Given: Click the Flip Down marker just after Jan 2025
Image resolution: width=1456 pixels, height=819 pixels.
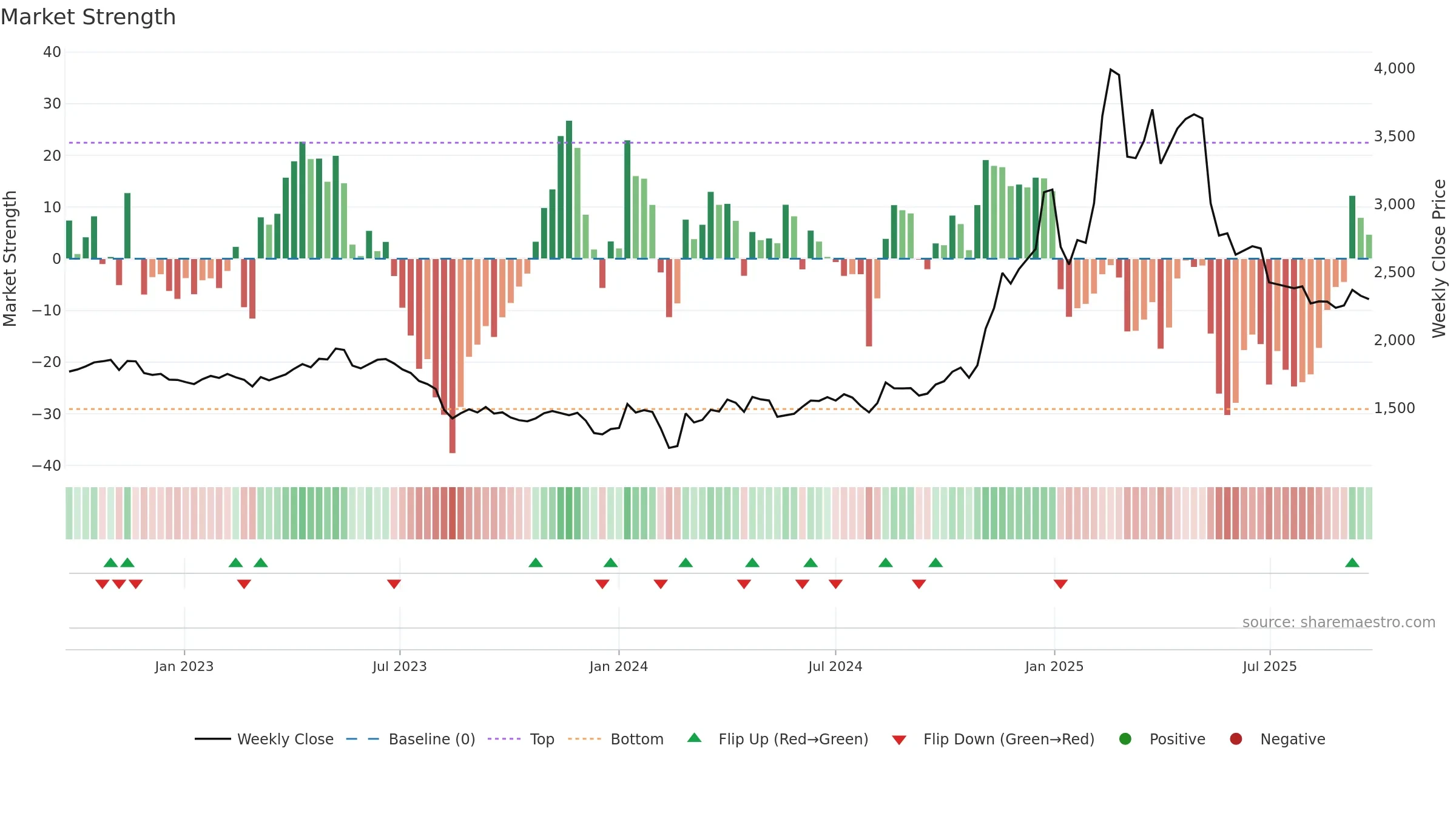Looking at the screenshot, I should coord(1060,584).
